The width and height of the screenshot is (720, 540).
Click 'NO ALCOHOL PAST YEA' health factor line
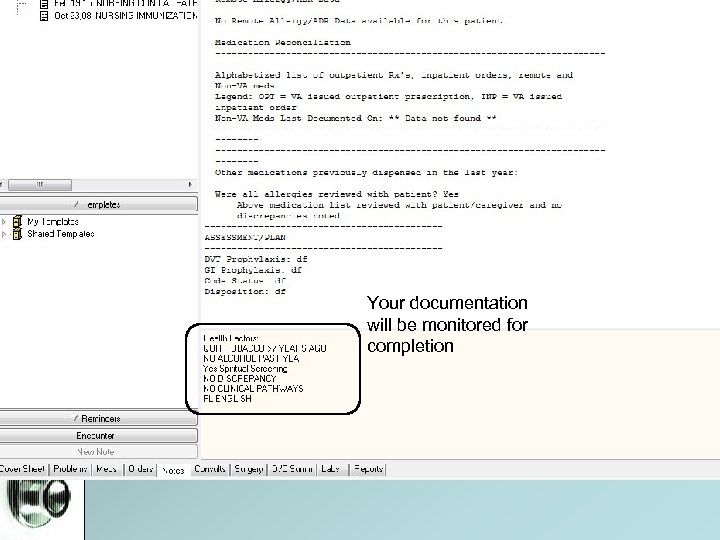[251, 359]
